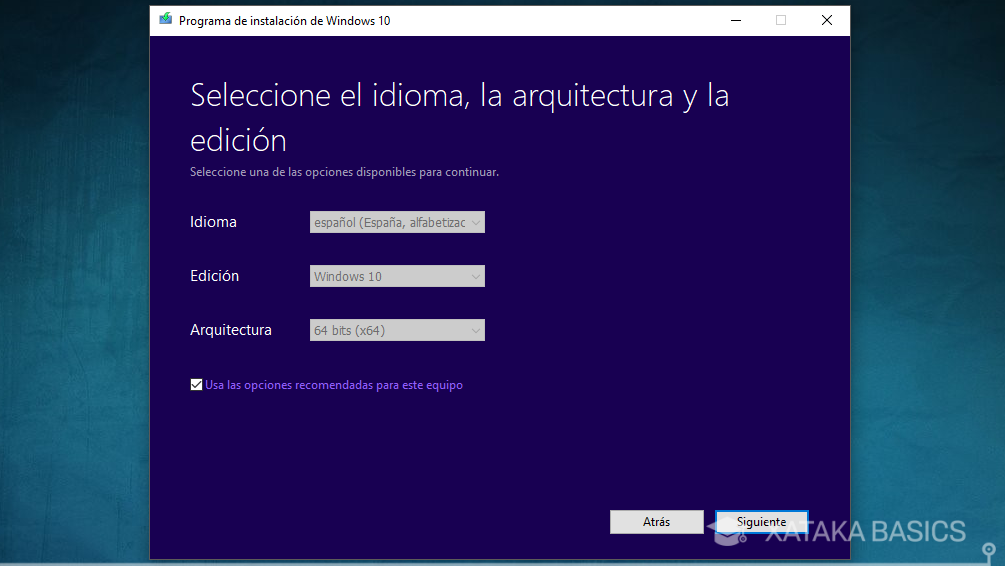Screen dimensions: 1005x566
Task: Click the maximize button in title bar
Action: click(781, 21)
